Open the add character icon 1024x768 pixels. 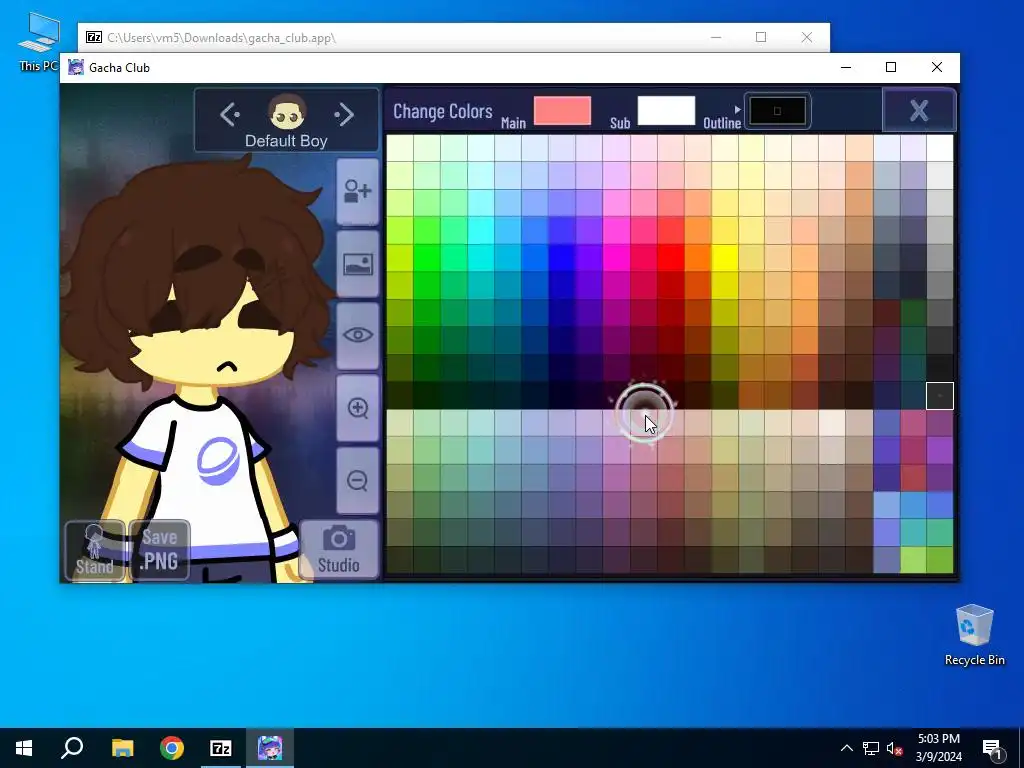358,192
